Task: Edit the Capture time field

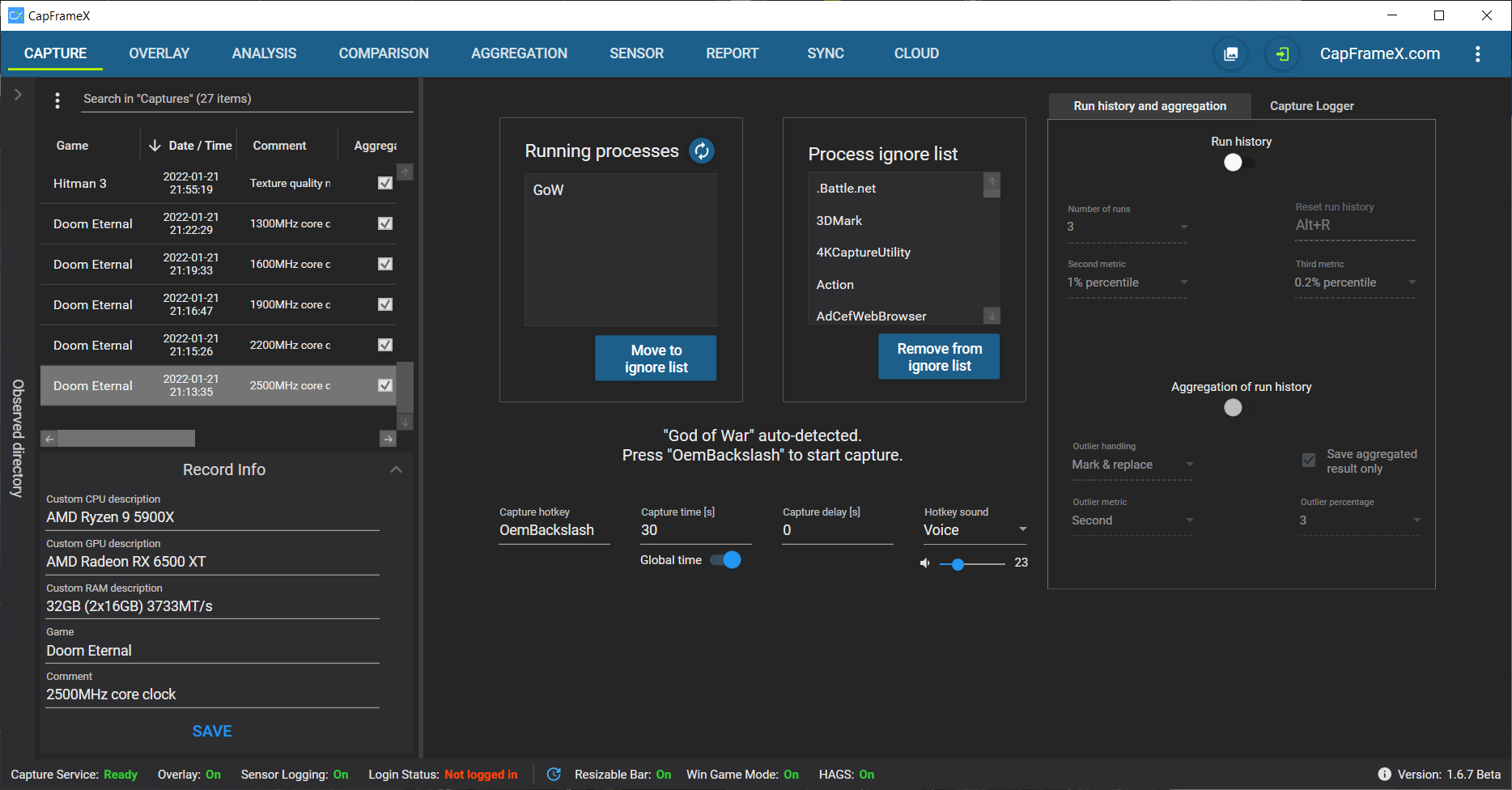Action: tap(696, 530)
